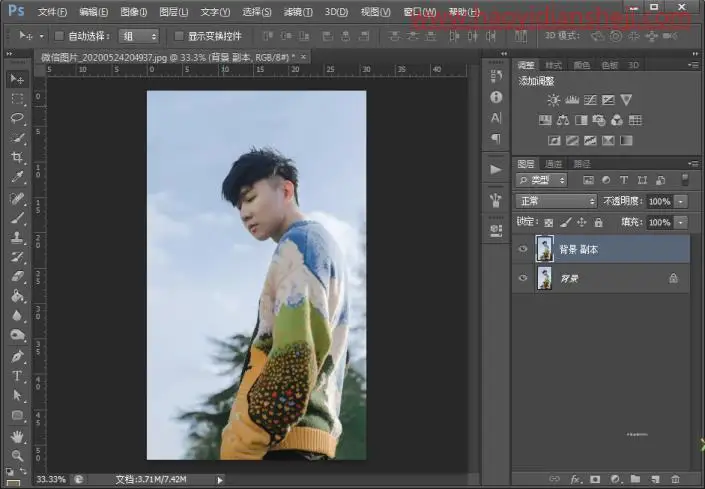Select the Paint Bucket tool
Viewport: 705px width, 489px height.
[17, 296]
